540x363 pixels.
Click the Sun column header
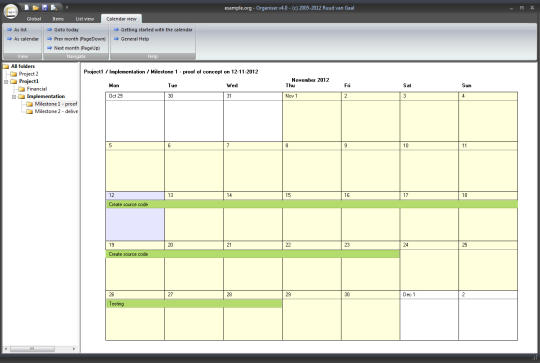click(466, 85)
